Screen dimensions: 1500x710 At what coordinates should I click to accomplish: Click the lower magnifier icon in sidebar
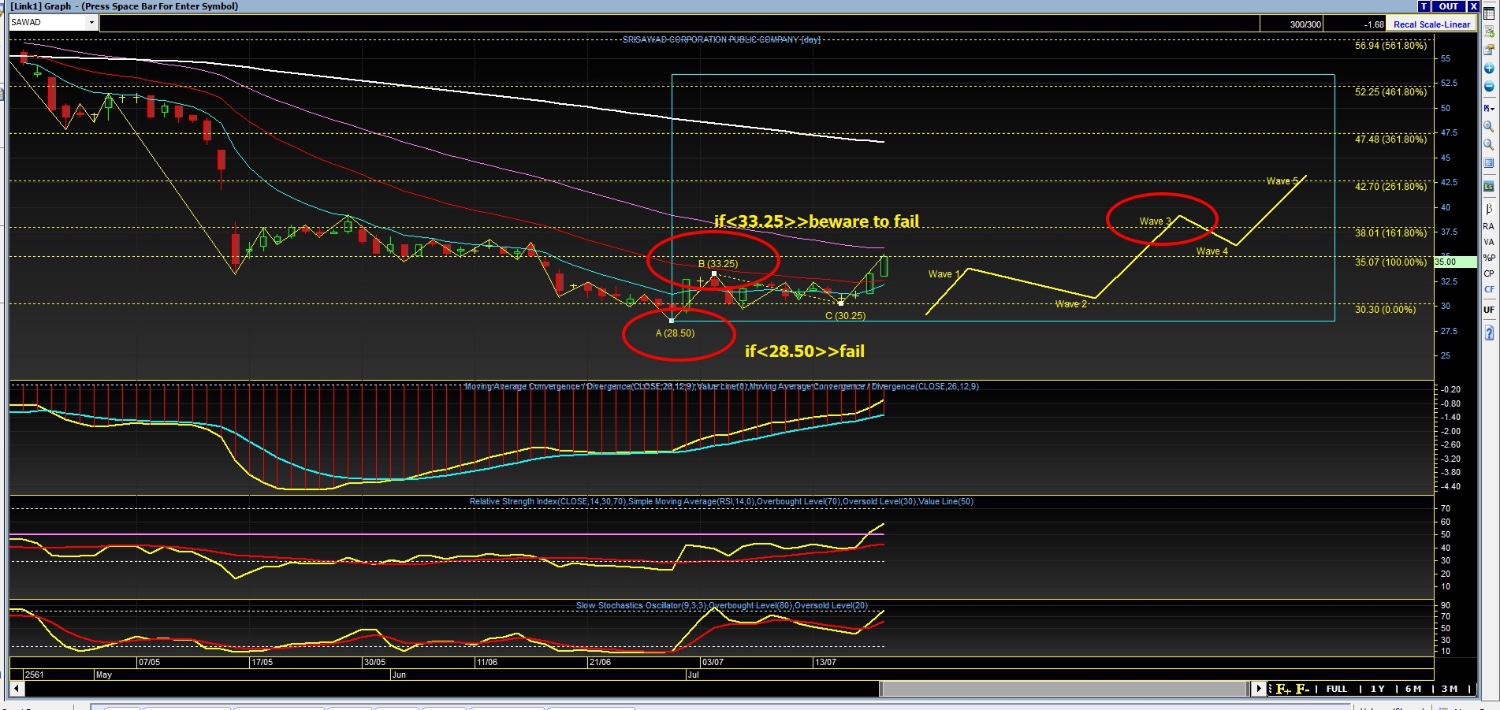[1488, 144]
